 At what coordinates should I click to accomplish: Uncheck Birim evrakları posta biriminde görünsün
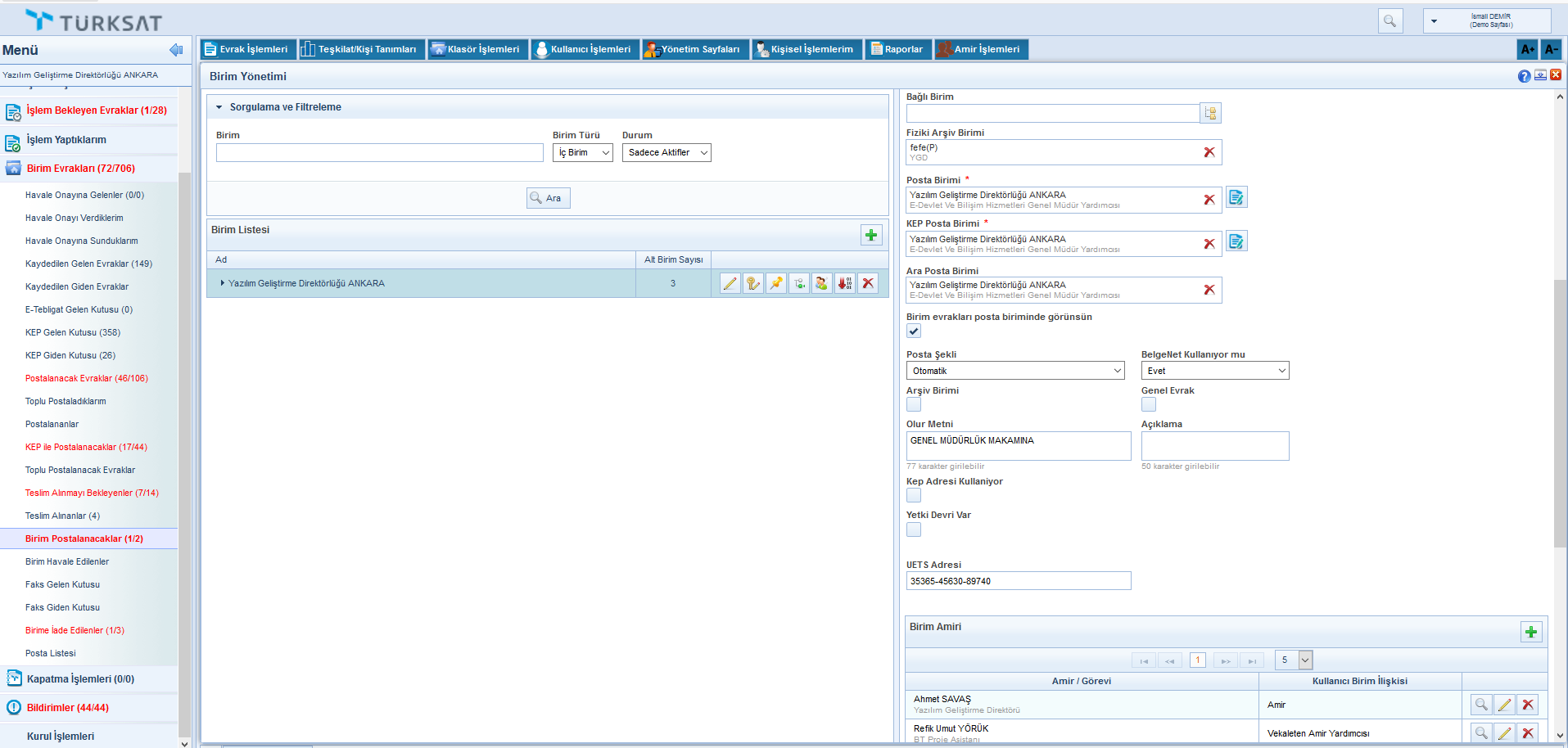tap(914, 331)
